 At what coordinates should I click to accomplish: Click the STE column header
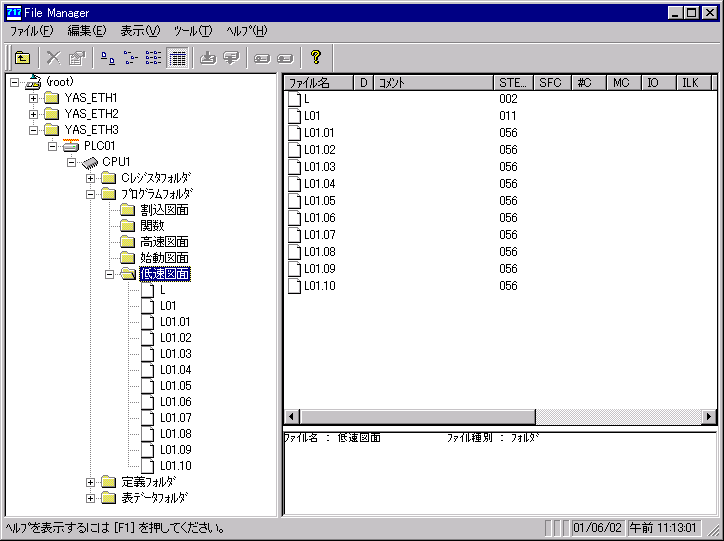point(513,83)
